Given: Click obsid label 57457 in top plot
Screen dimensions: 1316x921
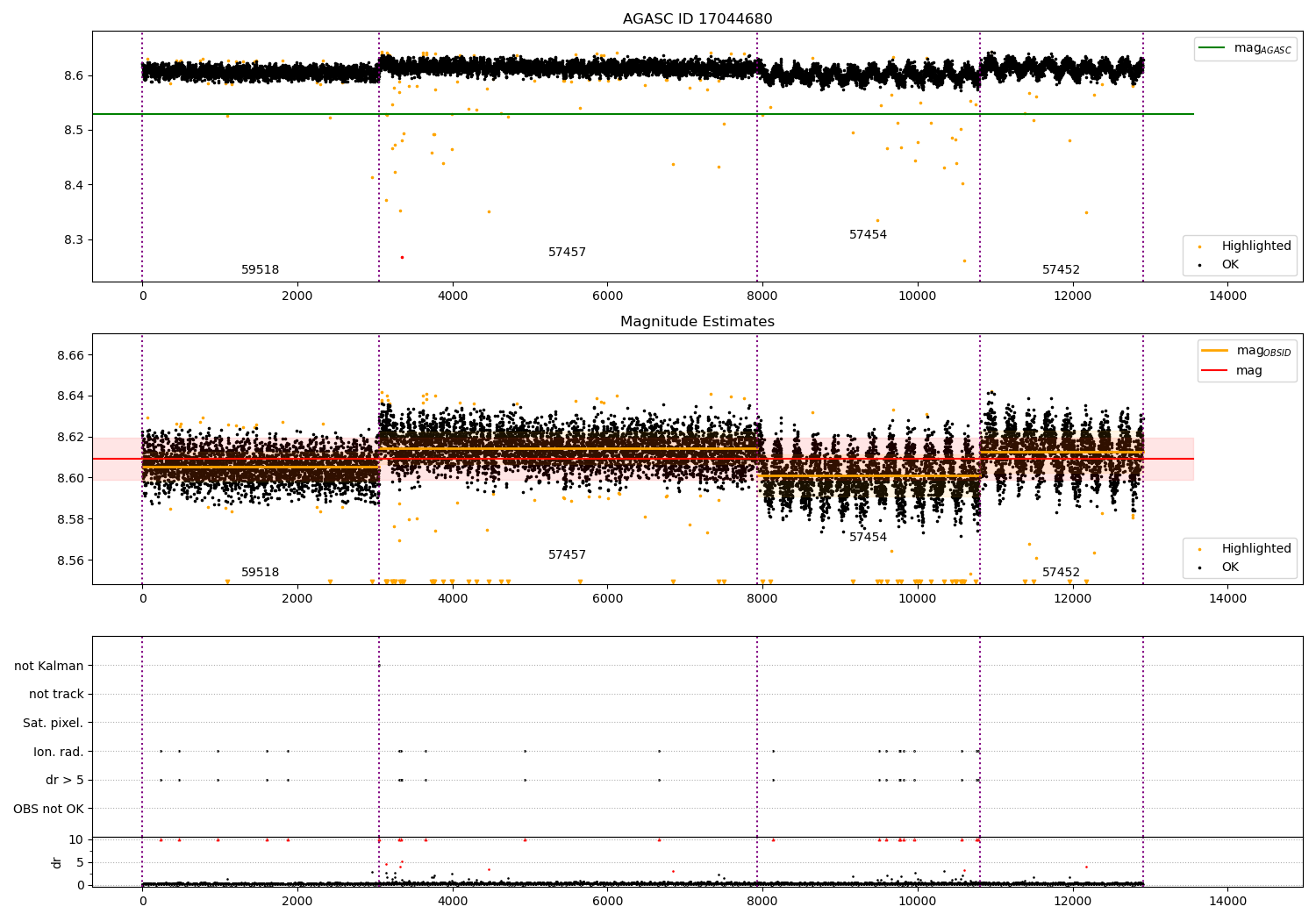Looking at the screenshot, I should click(567, 253).
